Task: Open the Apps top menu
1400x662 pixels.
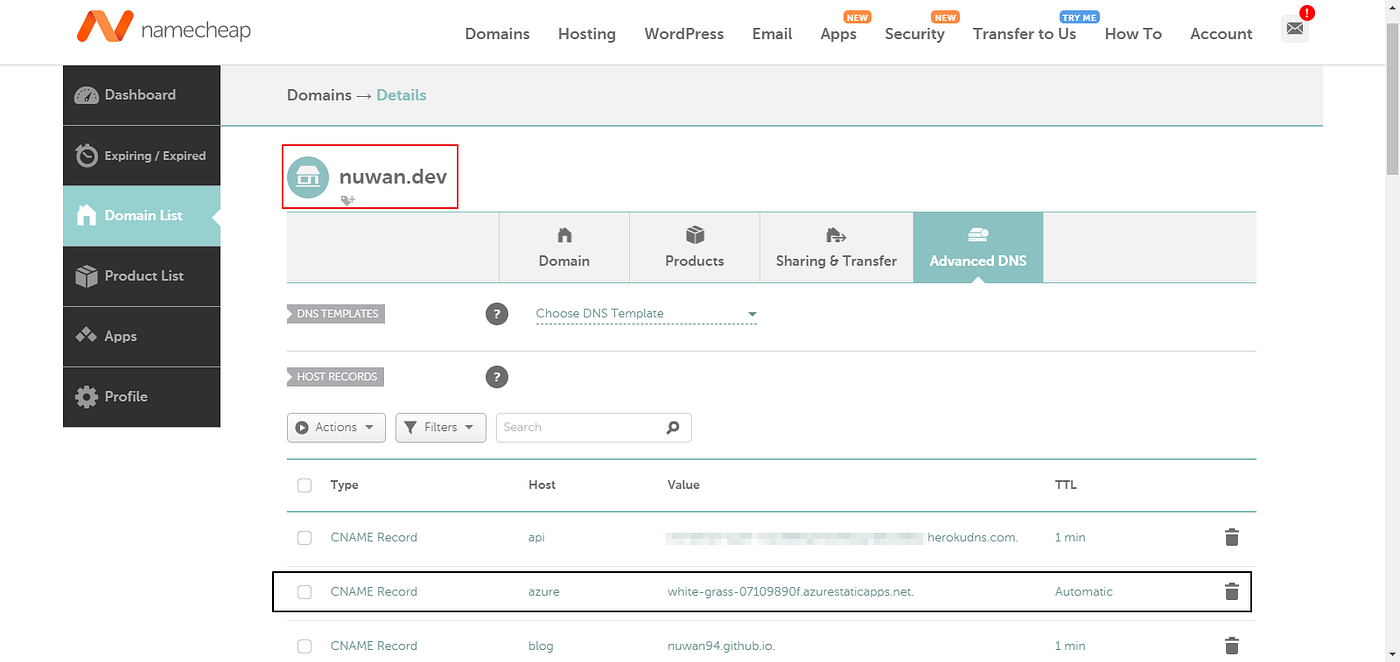Action: (x=838, y=33)
